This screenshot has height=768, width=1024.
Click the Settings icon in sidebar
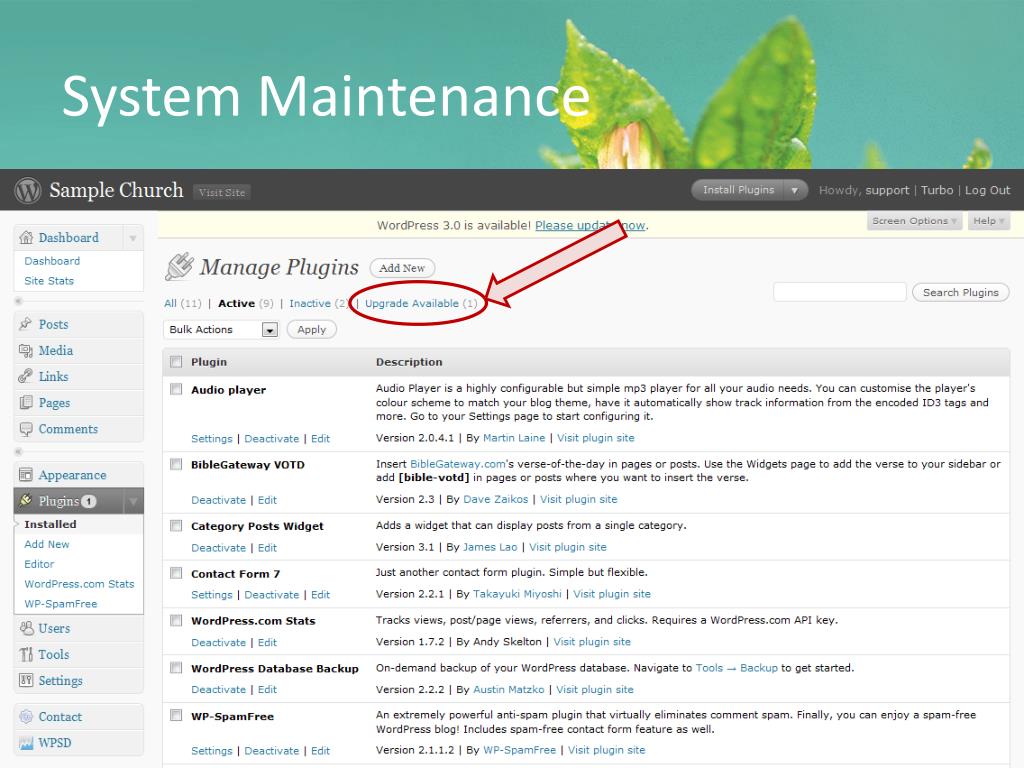tap(26, 680)
